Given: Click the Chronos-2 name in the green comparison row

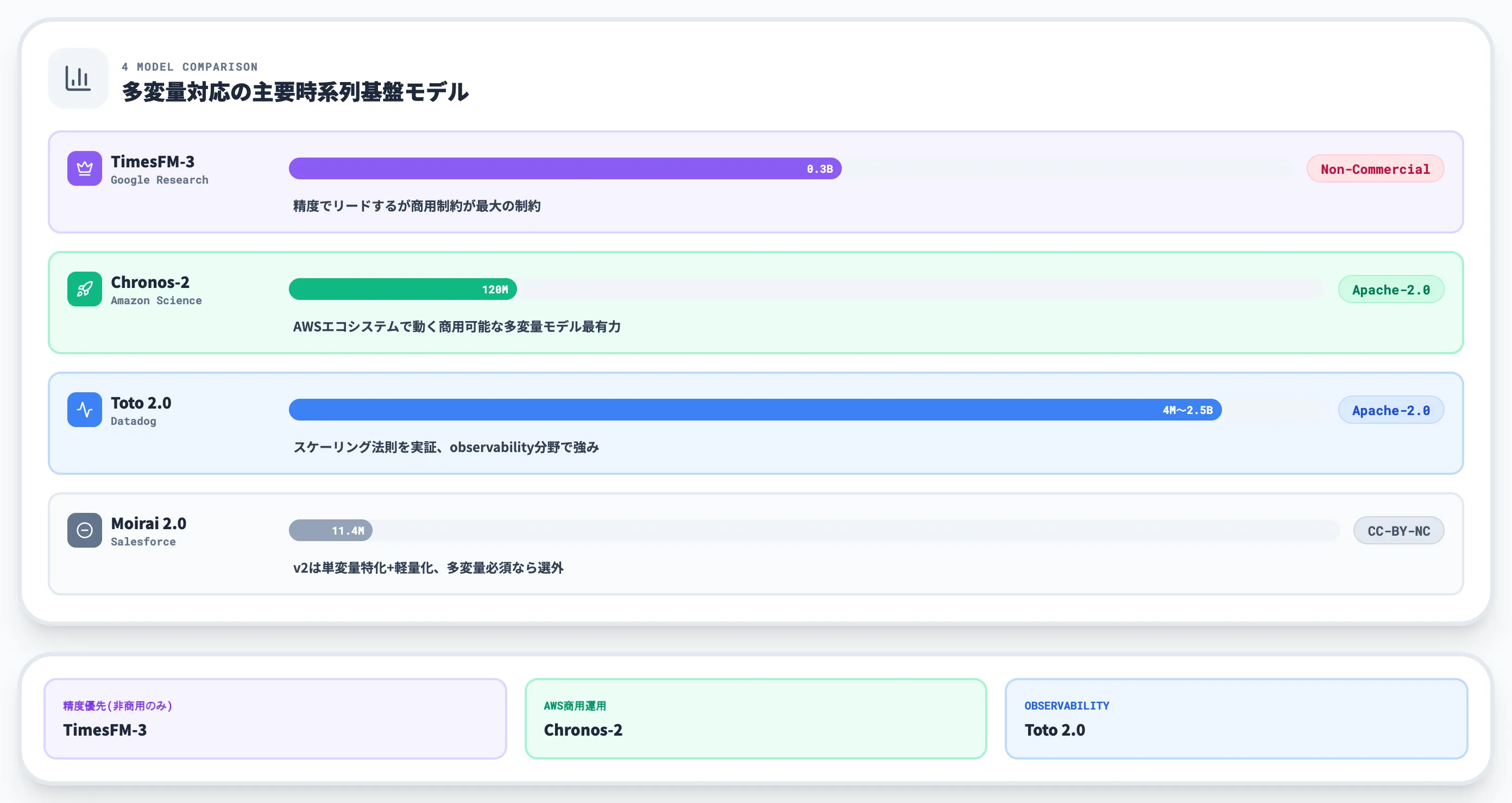Looking at the screenshot, I should coord(150,282).
